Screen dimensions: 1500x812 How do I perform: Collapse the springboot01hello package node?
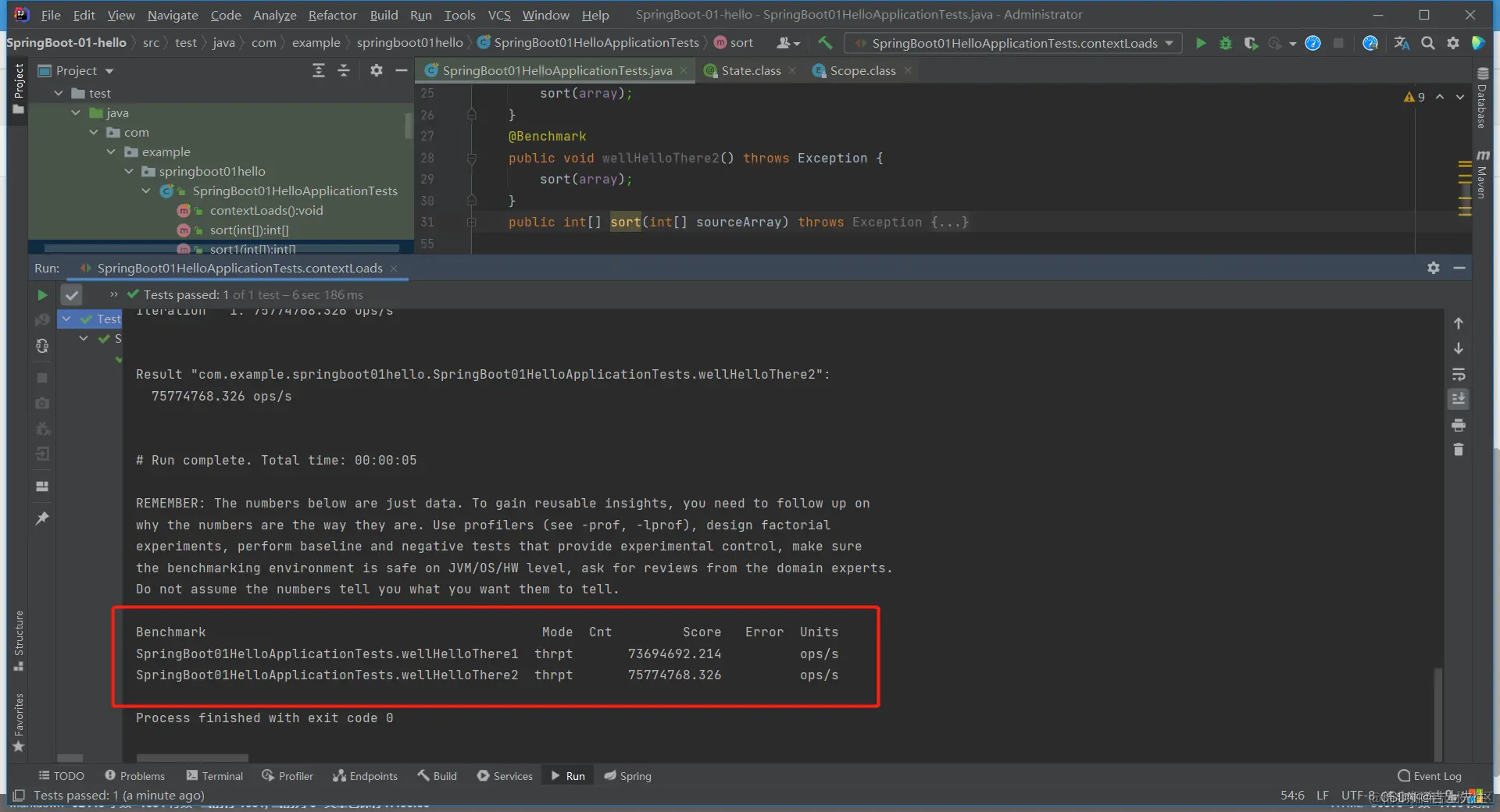pyautogui.click(x=129, y=172)
